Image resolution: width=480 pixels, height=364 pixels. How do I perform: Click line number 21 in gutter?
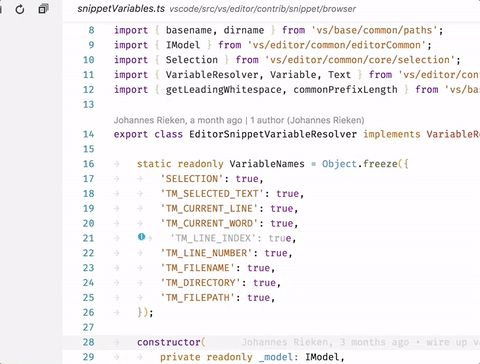[88, 238]
